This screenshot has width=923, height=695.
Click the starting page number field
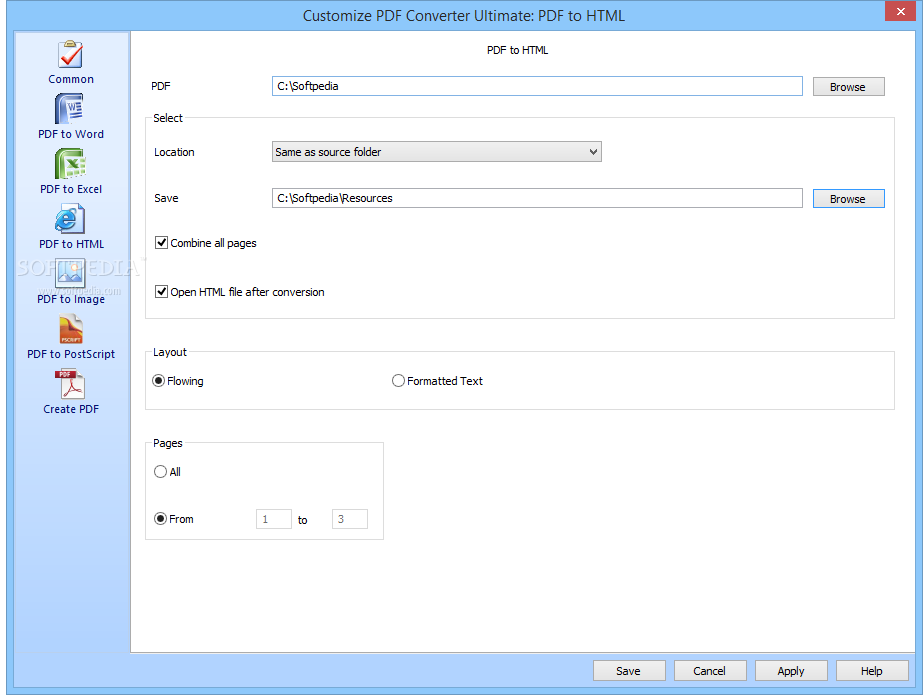pos(274,519)
